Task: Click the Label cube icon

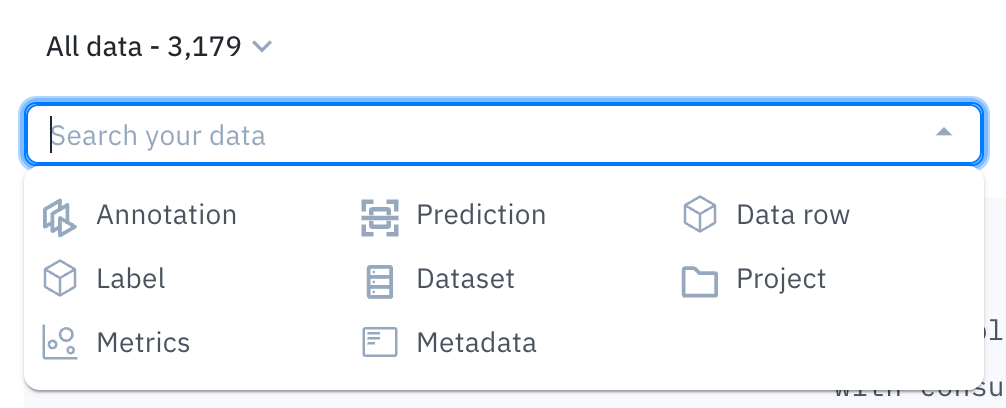Action: coord(60,279)
